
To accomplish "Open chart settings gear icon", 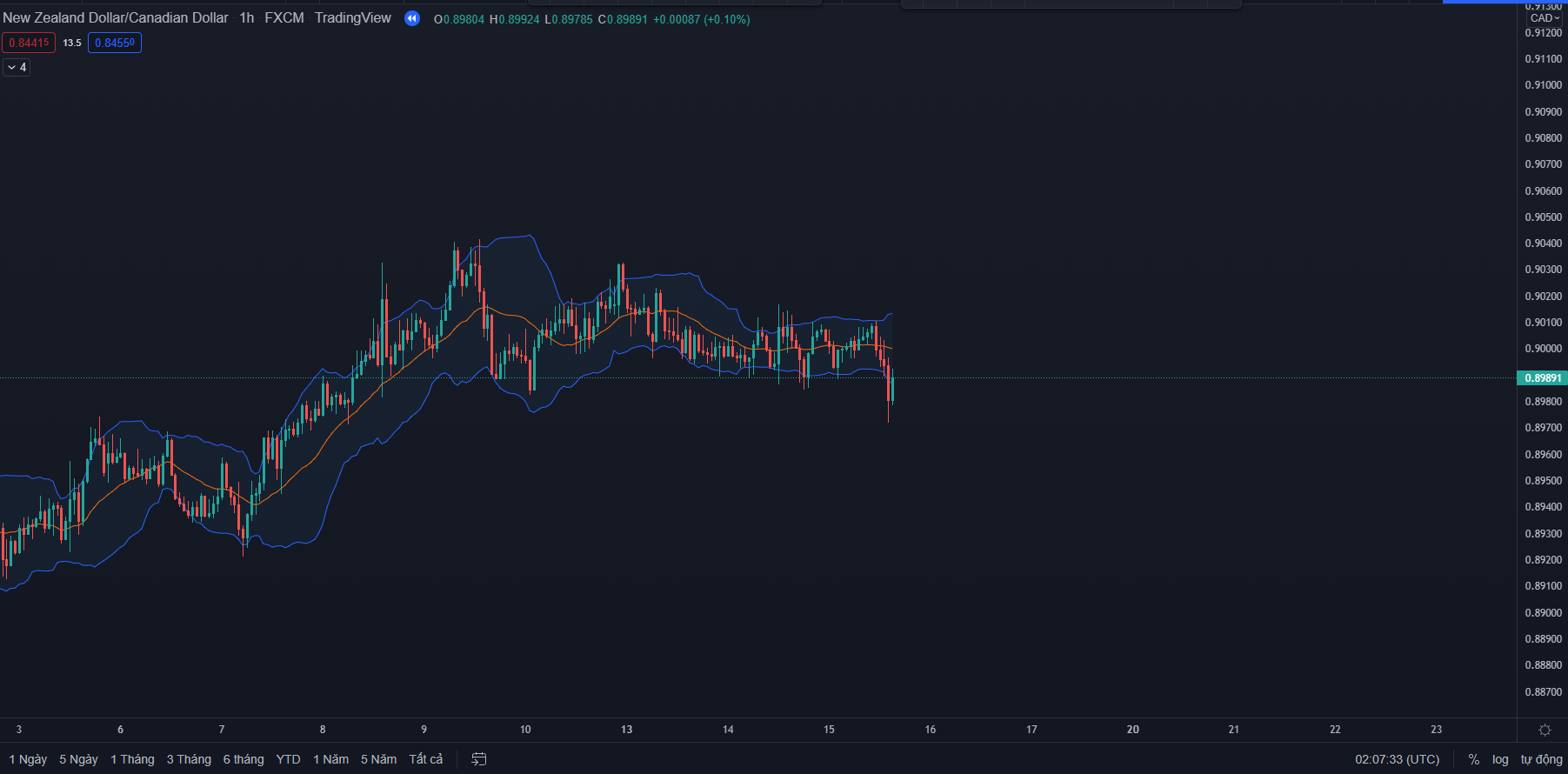I will pyautogui.click(x=1545, y=731).
